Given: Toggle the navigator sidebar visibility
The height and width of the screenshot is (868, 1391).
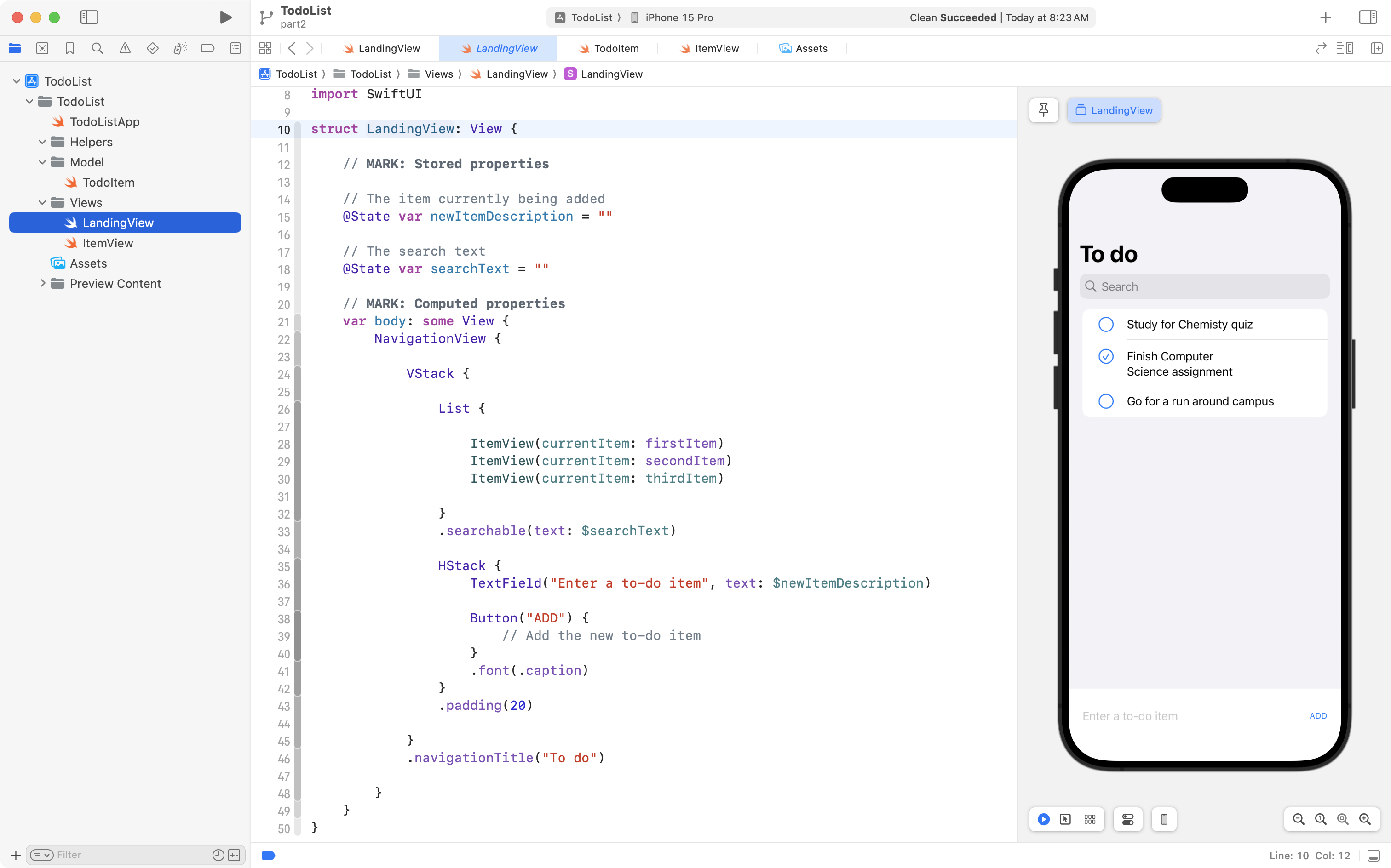Looking at the screenshot, I should pos(89,17).
